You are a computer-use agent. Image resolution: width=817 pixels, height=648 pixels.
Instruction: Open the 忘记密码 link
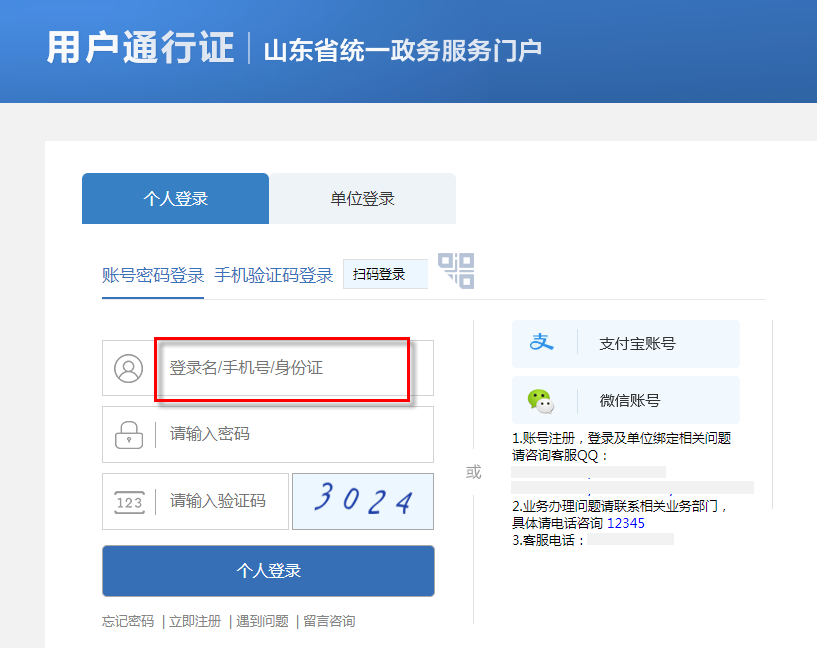tap(128, 621)
